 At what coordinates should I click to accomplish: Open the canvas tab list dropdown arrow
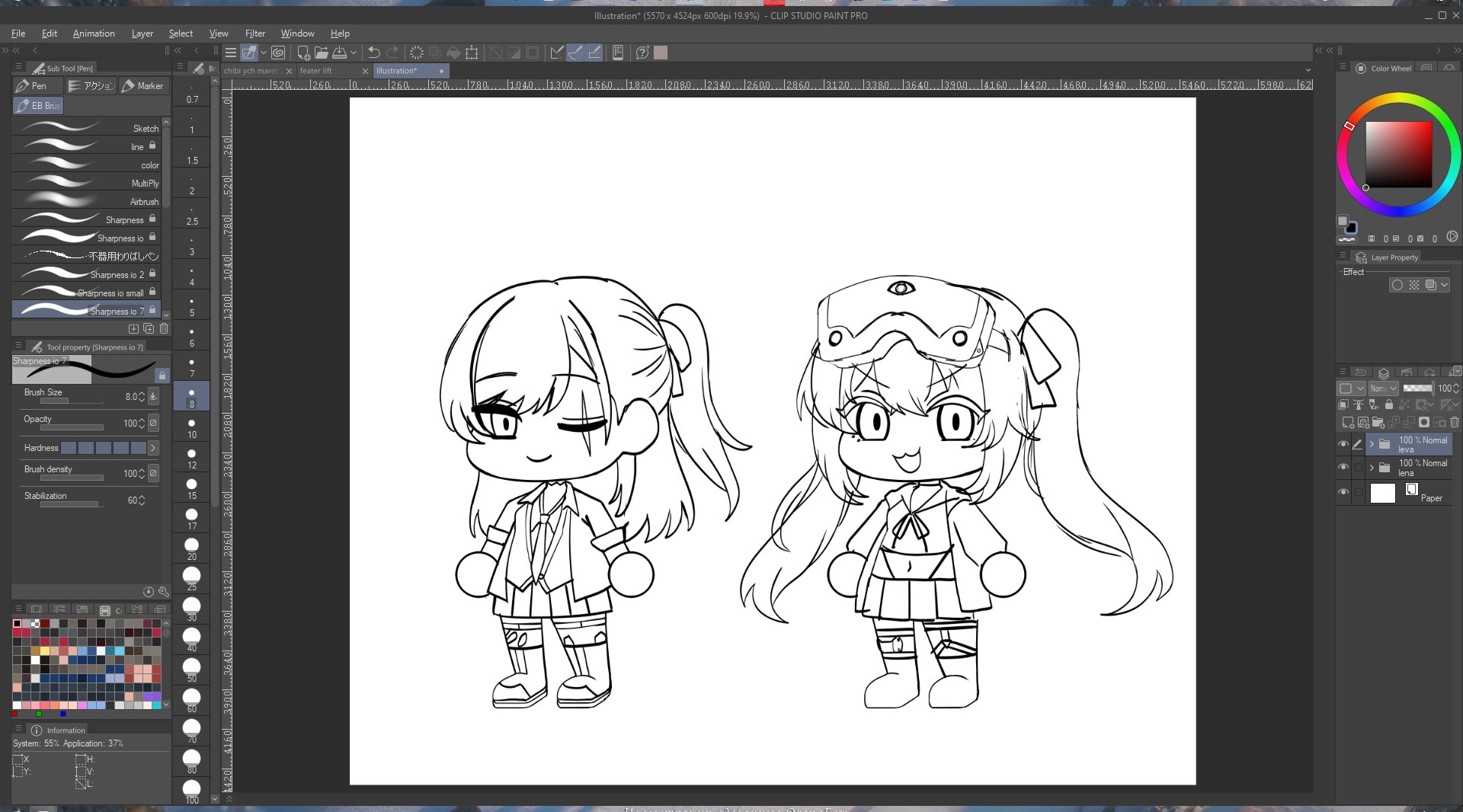point(1308,70)
